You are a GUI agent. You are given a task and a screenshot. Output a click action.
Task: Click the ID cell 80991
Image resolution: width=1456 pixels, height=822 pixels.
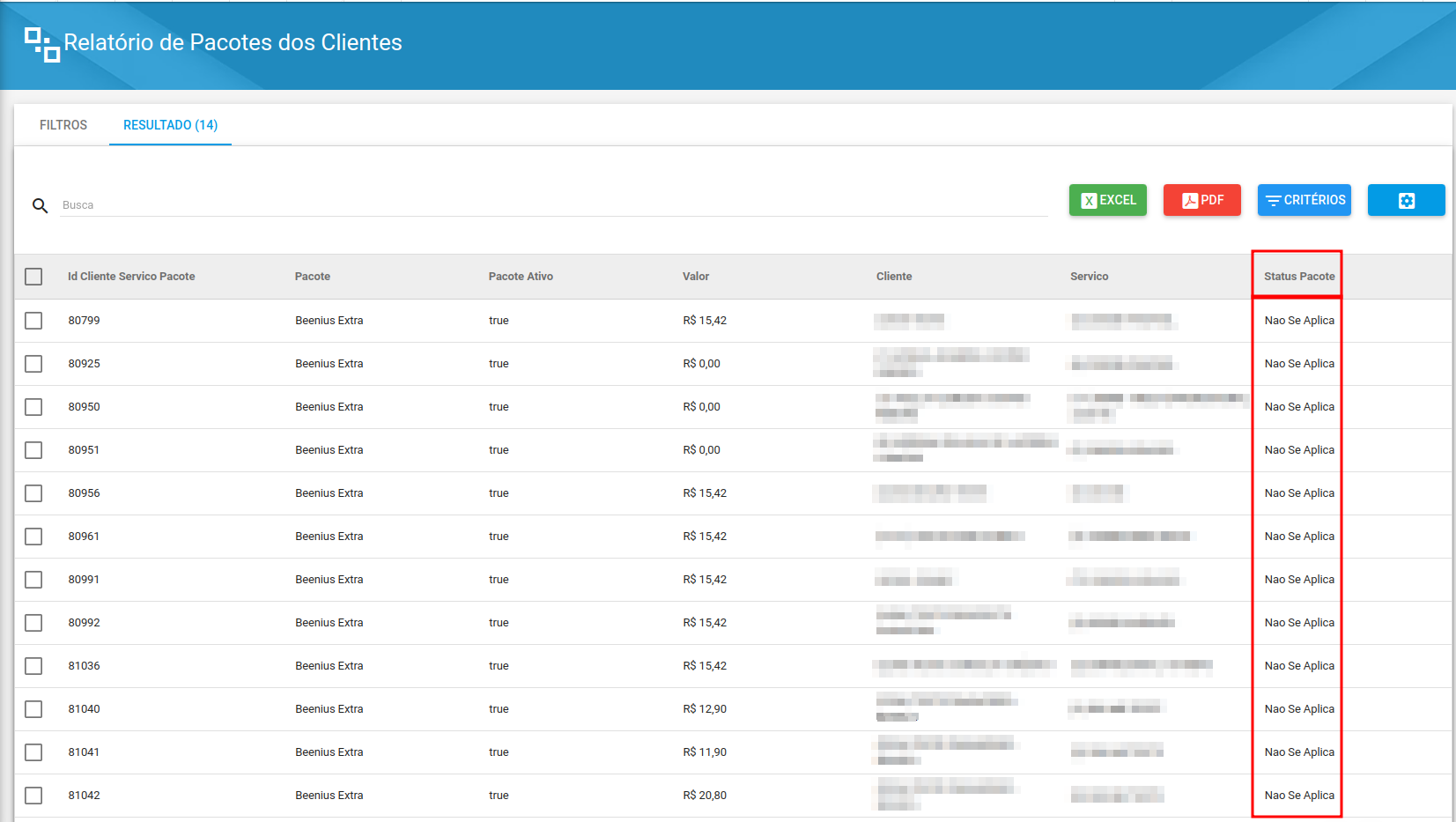click(x=84, y=580)
